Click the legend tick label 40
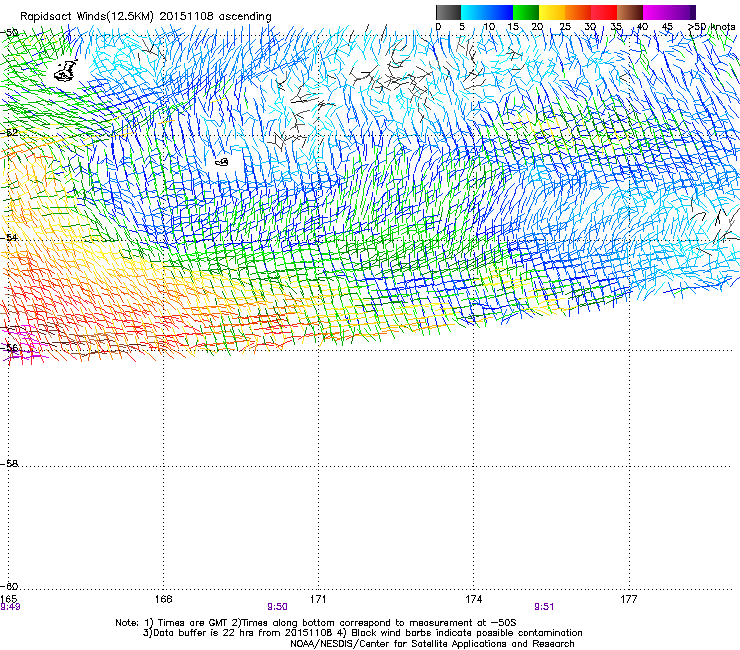Screen dimensions: 740x650 (642, 27)
